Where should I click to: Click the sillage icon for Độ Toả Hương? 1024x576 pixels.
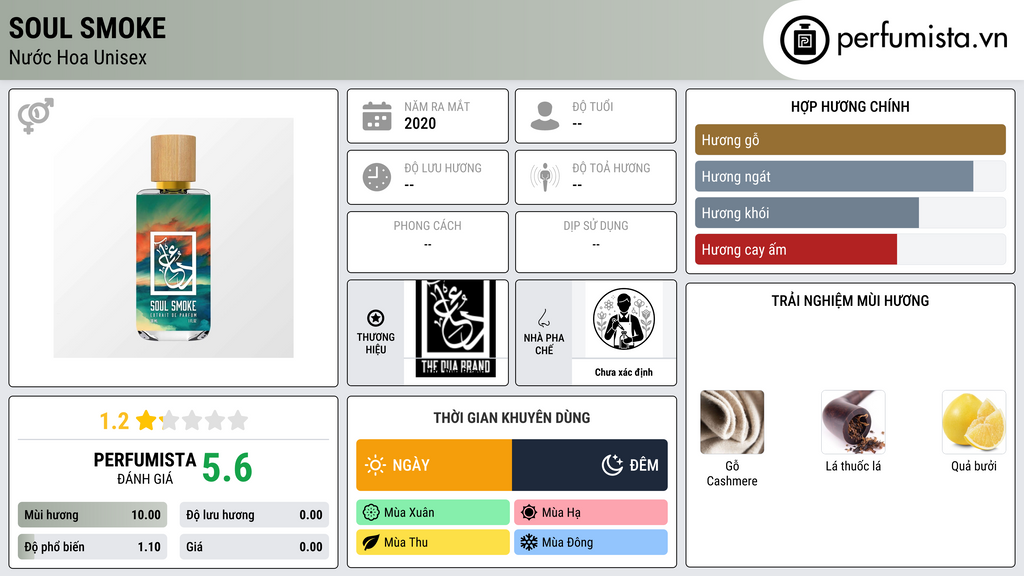click(545, 177)
